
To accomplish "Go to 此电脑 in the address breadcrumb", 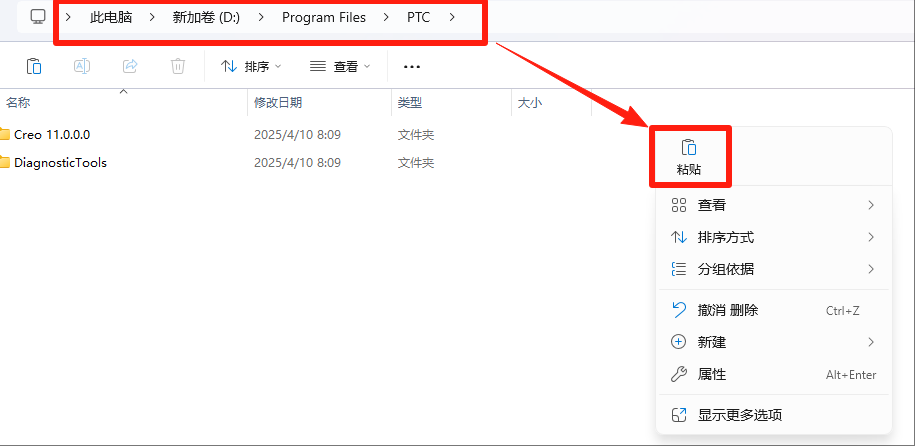I will coord(111,18).
